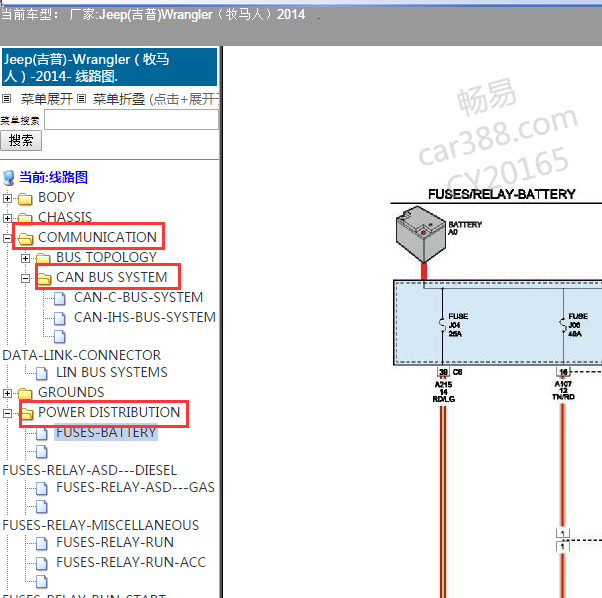Viewport: 602px width, 598px height.
Task: Click page icon beside FUSES-BATTERY
Action: pyautogui.click(x=41, y=433)
